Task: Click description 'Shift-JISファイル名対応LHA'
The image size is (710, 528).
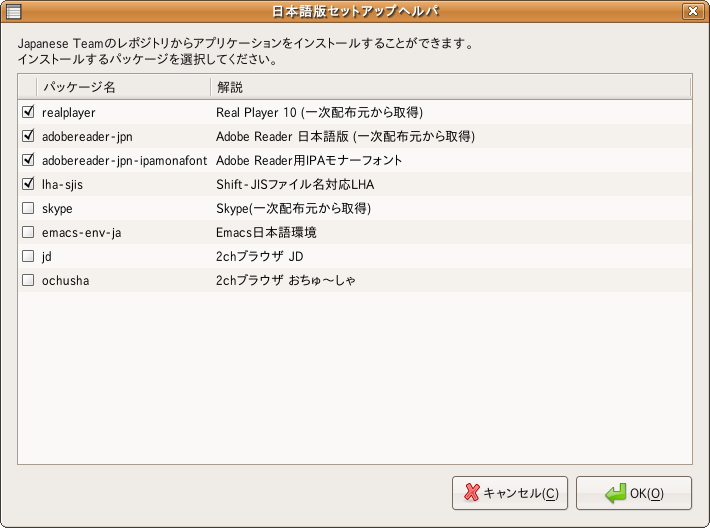Action: click(x=295, y=184)
